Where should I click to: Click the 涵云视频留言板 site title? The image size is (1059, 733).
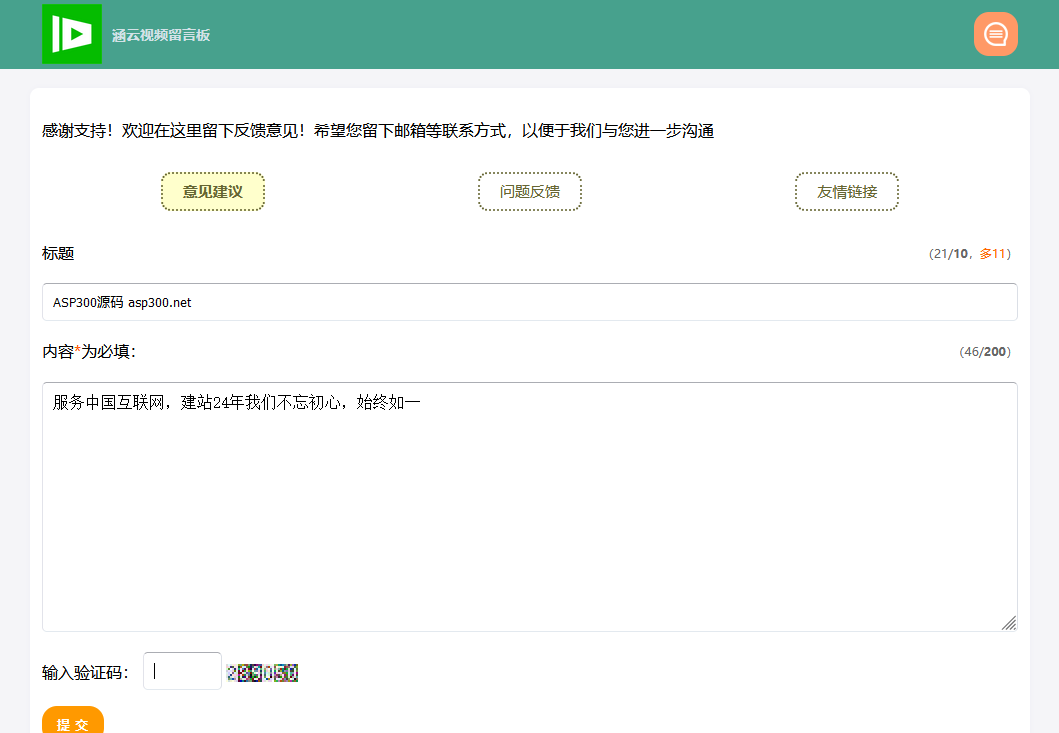tap(161, 36)
